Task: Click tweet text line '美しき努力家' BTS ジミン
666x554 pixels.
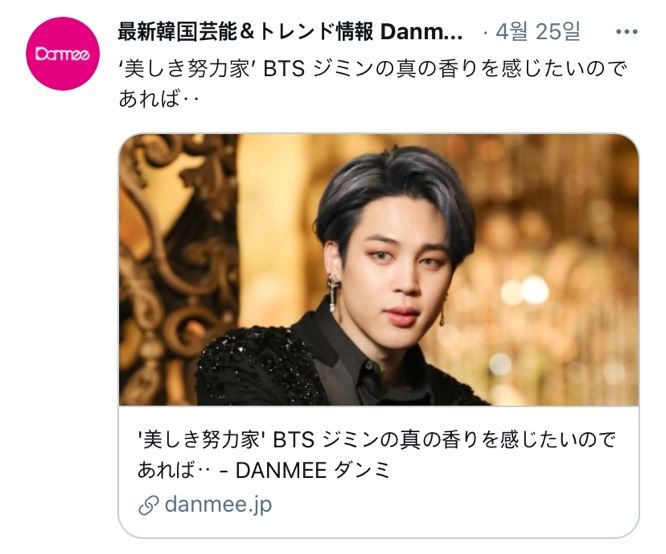Action: 372,69
